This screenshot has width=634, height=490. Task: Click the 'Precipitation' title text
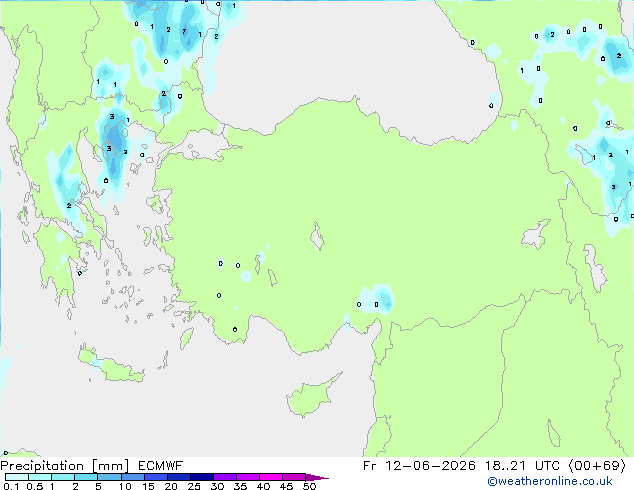click(42, 466)
